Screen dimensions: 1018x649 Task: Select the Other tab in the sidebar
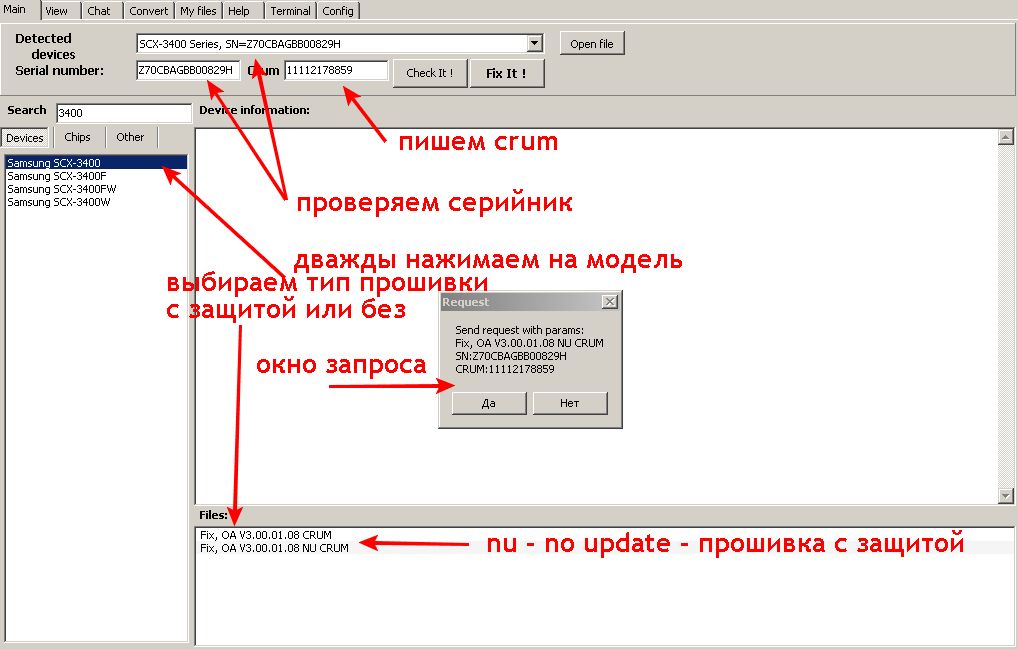click(x=130, y=137)
